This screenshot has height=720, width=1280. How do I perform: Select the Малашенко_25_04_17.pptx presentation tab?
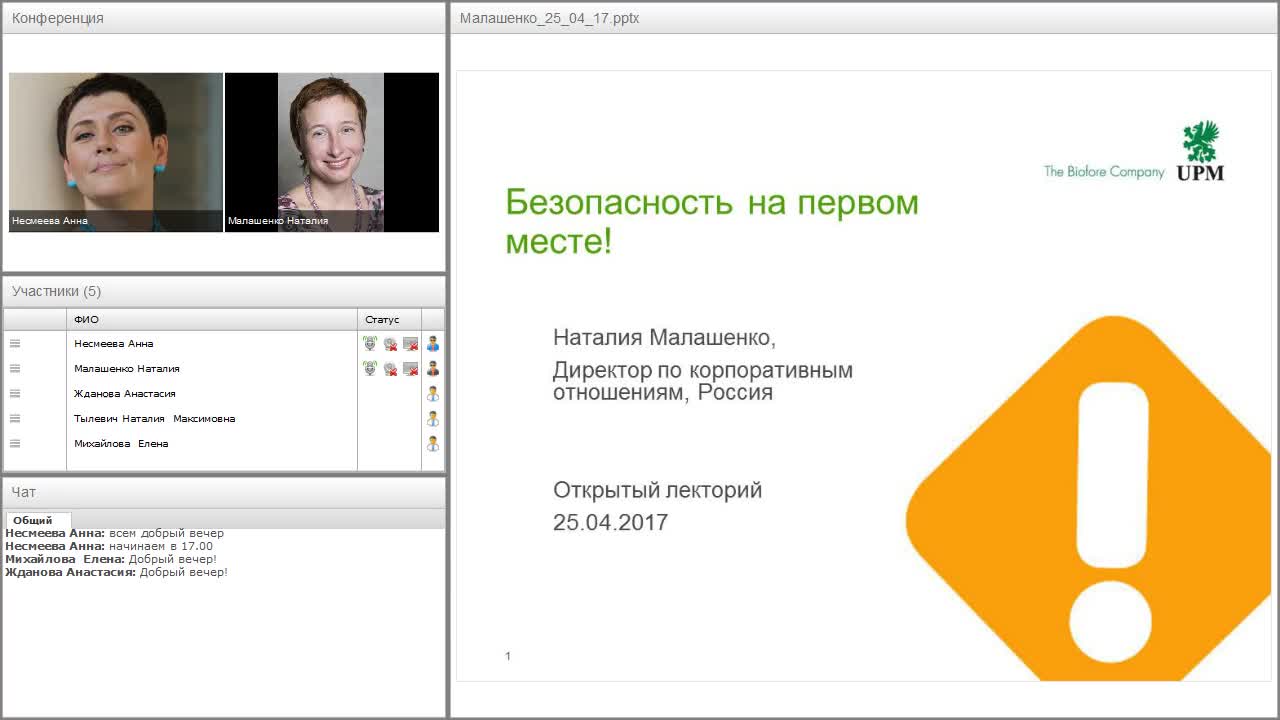549,18
